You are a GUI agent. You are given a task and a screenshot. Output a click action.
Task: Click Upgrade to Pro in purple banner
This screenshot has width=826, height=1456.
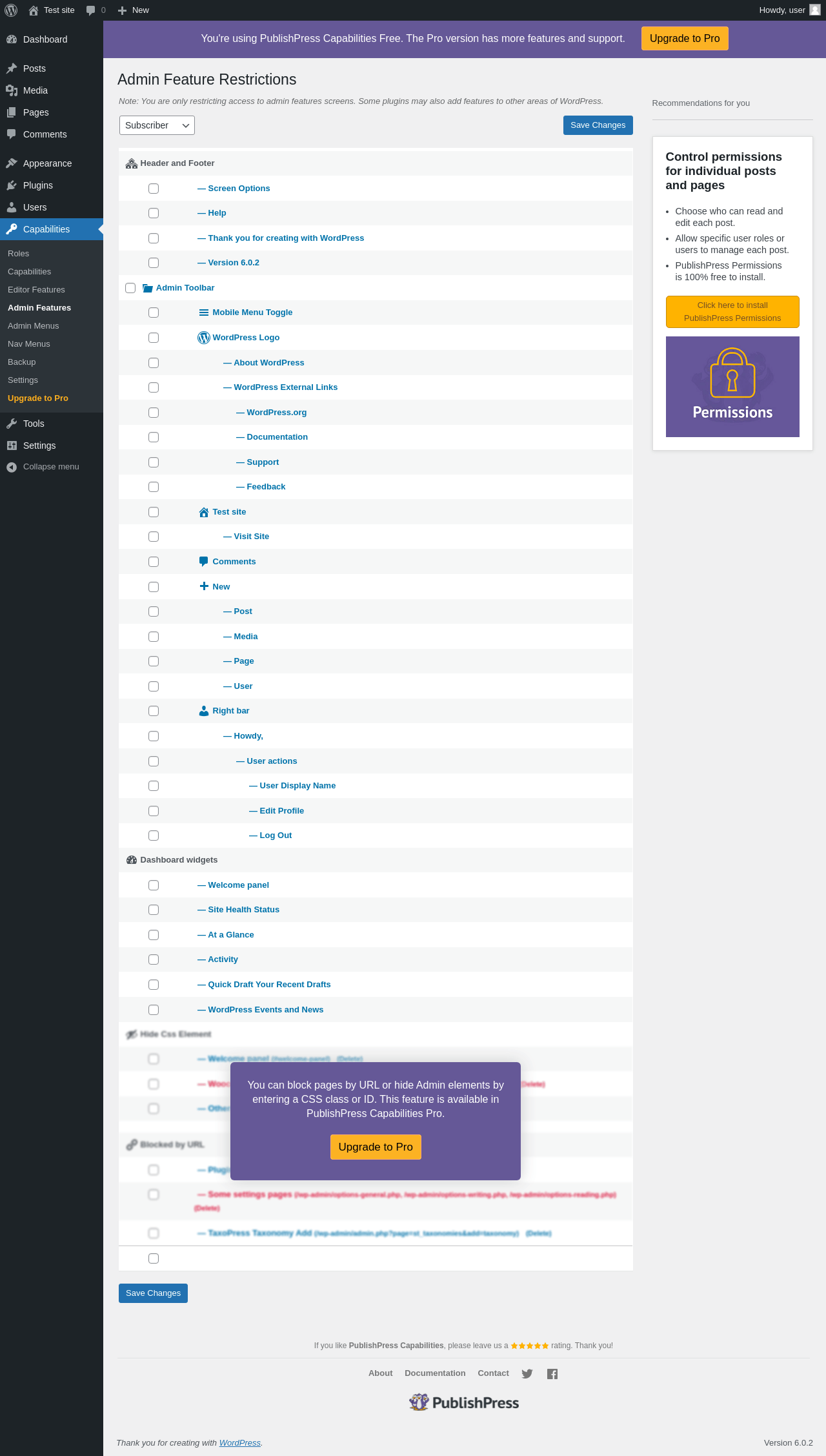click(685, 39)
